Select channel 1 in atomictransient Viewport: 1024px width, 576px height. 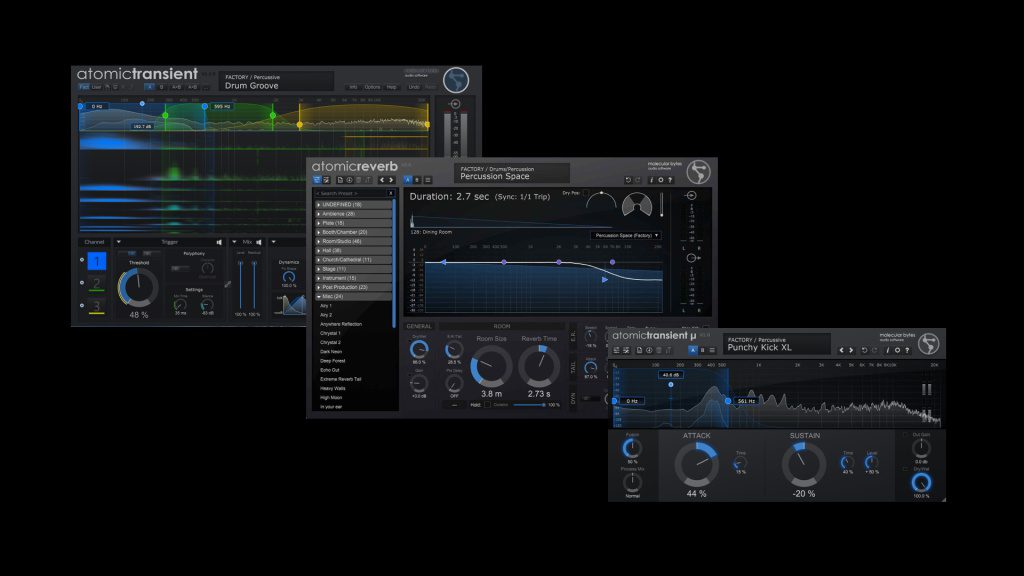coord(96,262)
